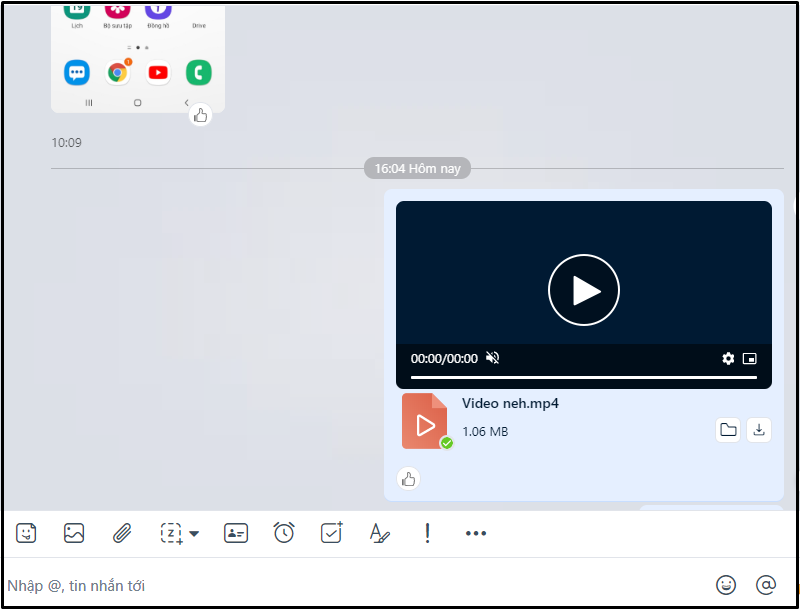
Task: Play the video with the play button
Action: tap(584, 290)
